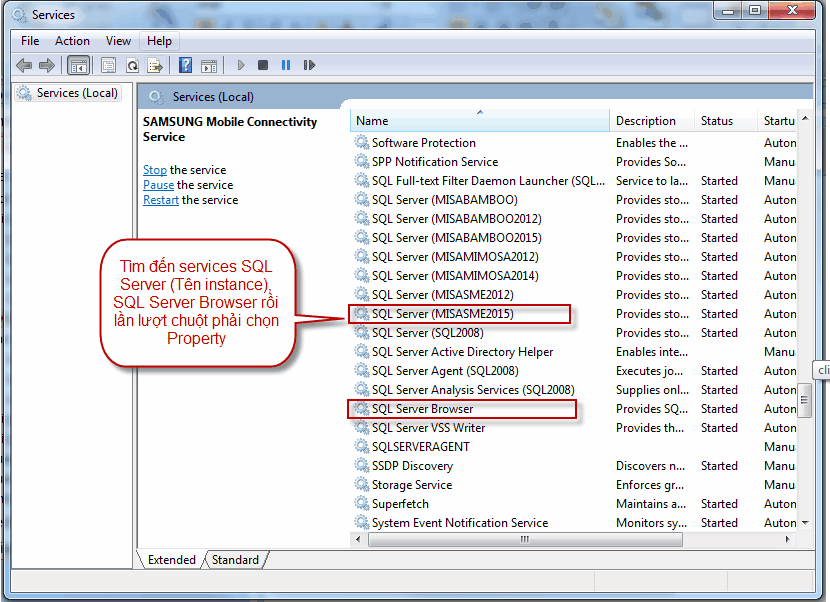Select SQL Full-text Filter Daemon Launcher row

(x=574, y=181)
